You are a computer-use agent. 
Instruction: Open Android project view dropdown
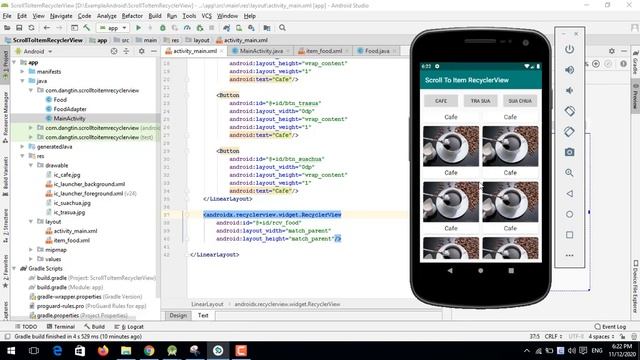[34, 51]
